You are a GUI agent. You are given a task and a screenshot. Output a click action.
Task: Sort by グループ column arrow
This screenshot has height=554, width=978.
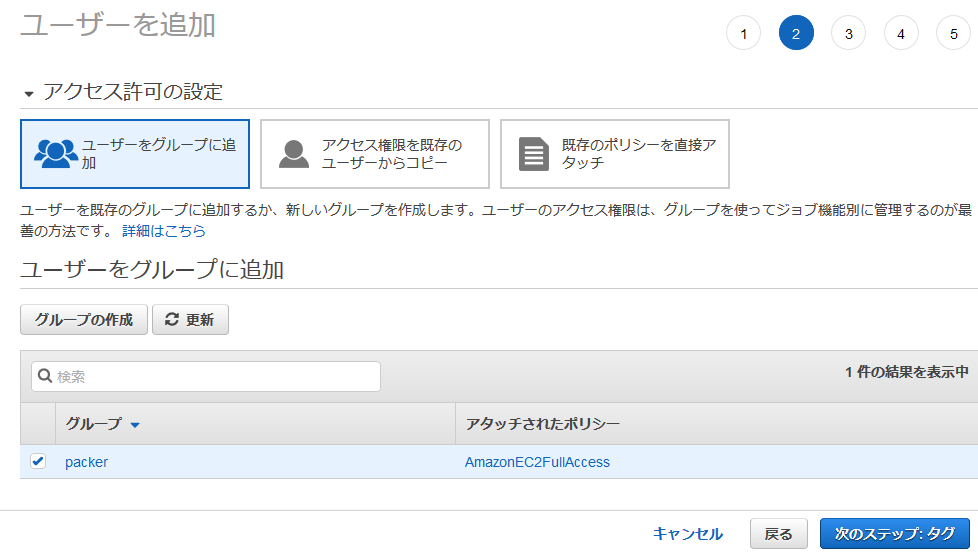pyautogui.click(x=135, y=425)
